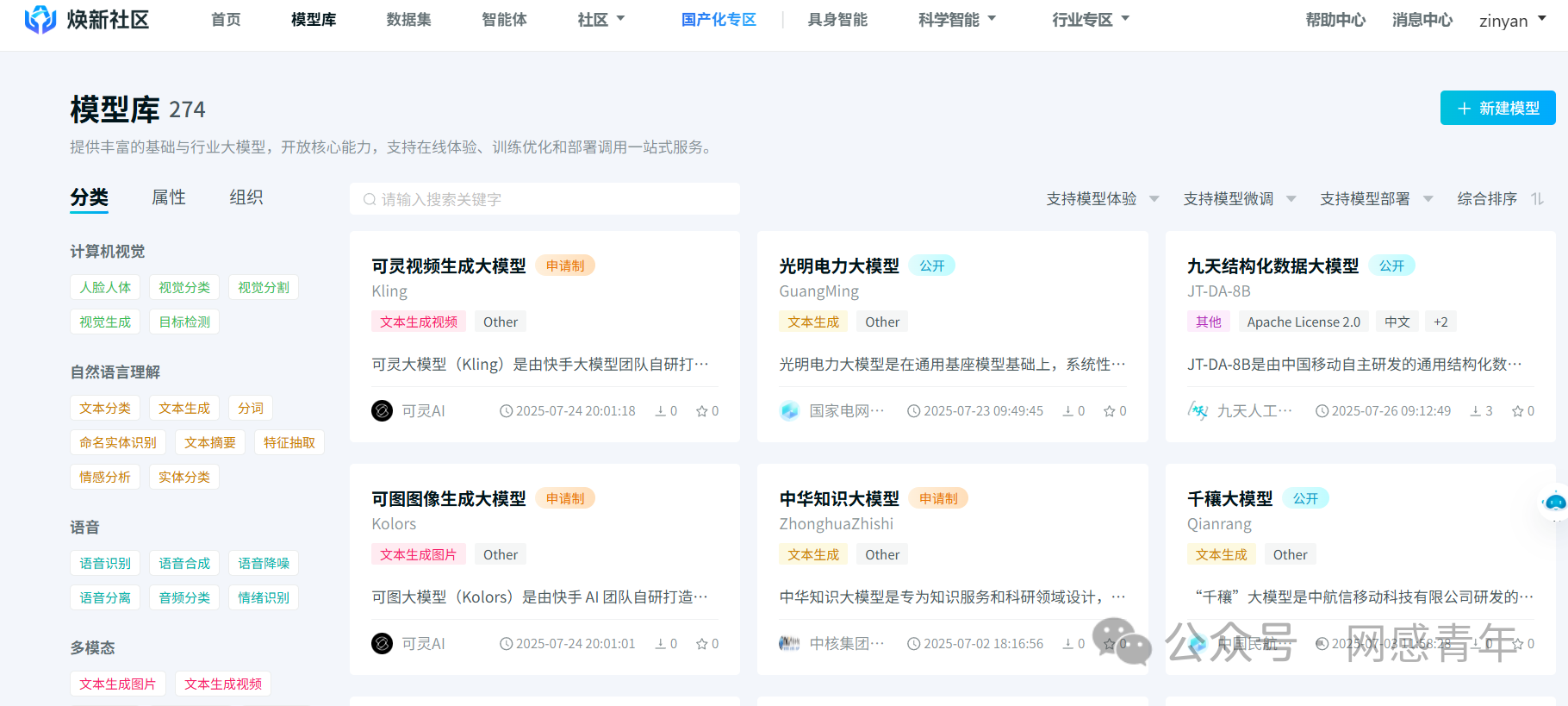Image resolution: width=1568 pixels, height=706 pixels.
Task: Click the clock icon on 中华知识大模型 card
Action: (914, 644)
